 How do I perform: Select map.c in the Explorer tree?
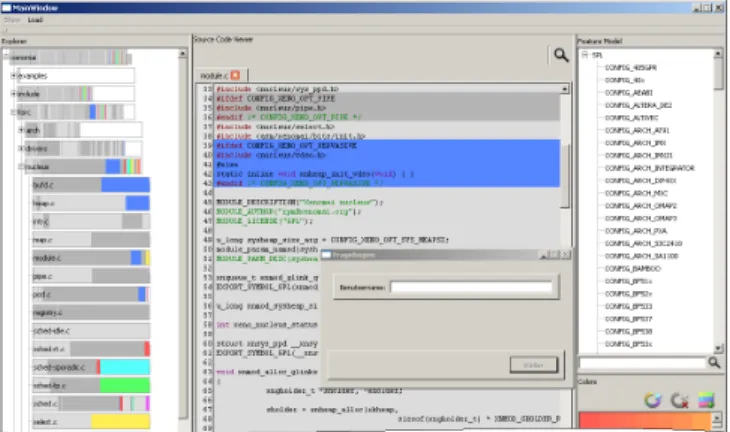pyautogui.click(x=91, y=240)
